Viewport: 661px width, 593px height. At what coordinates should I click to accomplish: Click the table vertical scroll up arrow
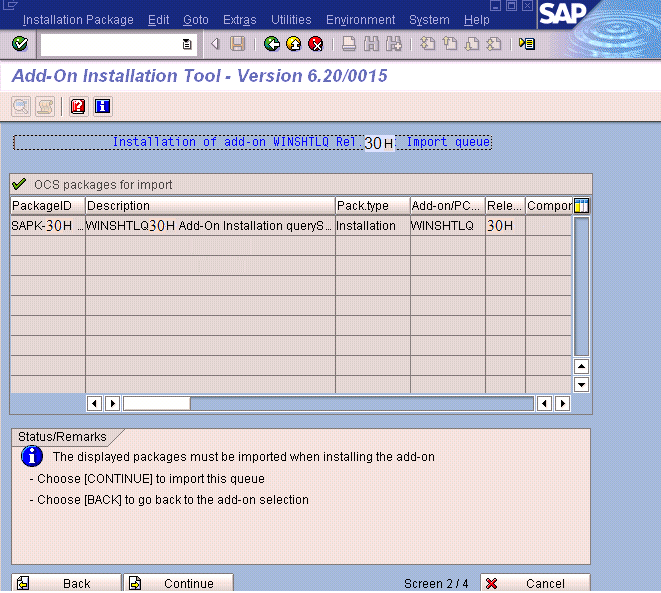point(581,366)
